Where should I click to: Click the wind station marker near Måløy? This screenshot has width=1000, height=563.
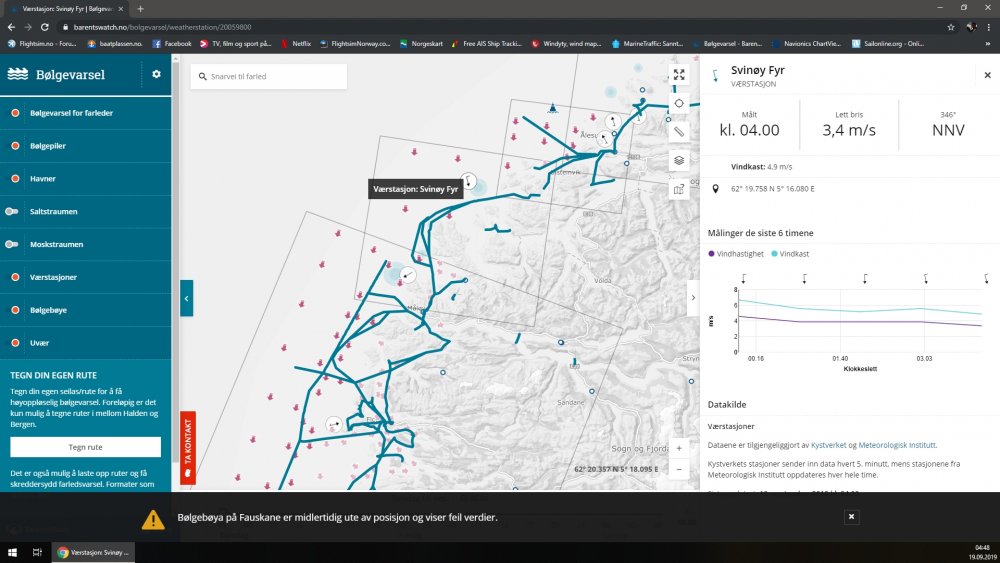tap(408, 275)
